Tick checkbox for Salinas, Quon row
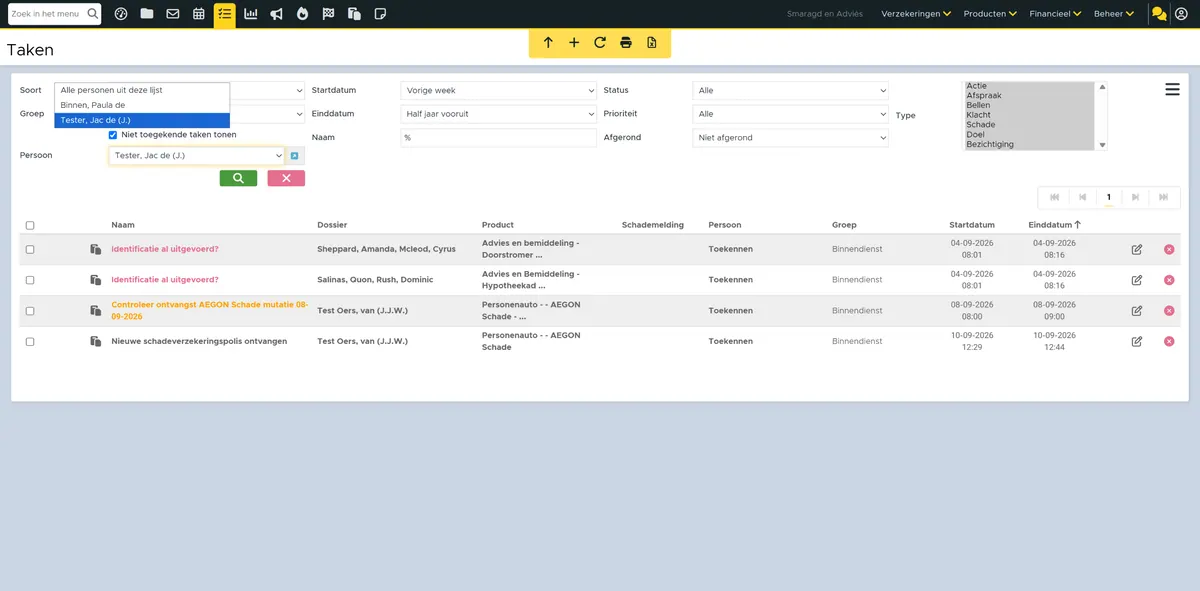 [30, 280]
